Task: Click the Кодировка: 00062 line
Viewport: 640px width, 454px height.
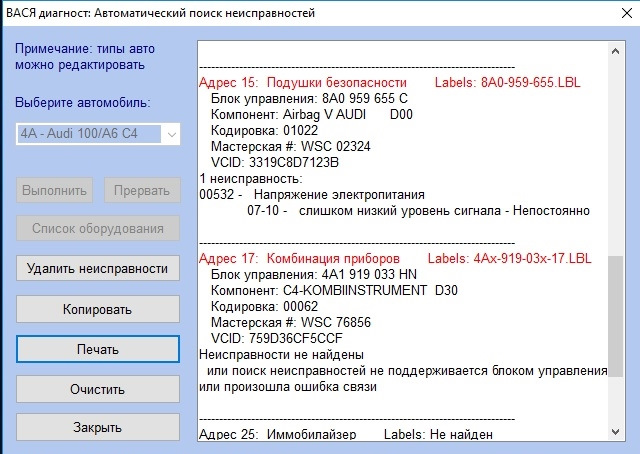Action: (x=264, y=306)
